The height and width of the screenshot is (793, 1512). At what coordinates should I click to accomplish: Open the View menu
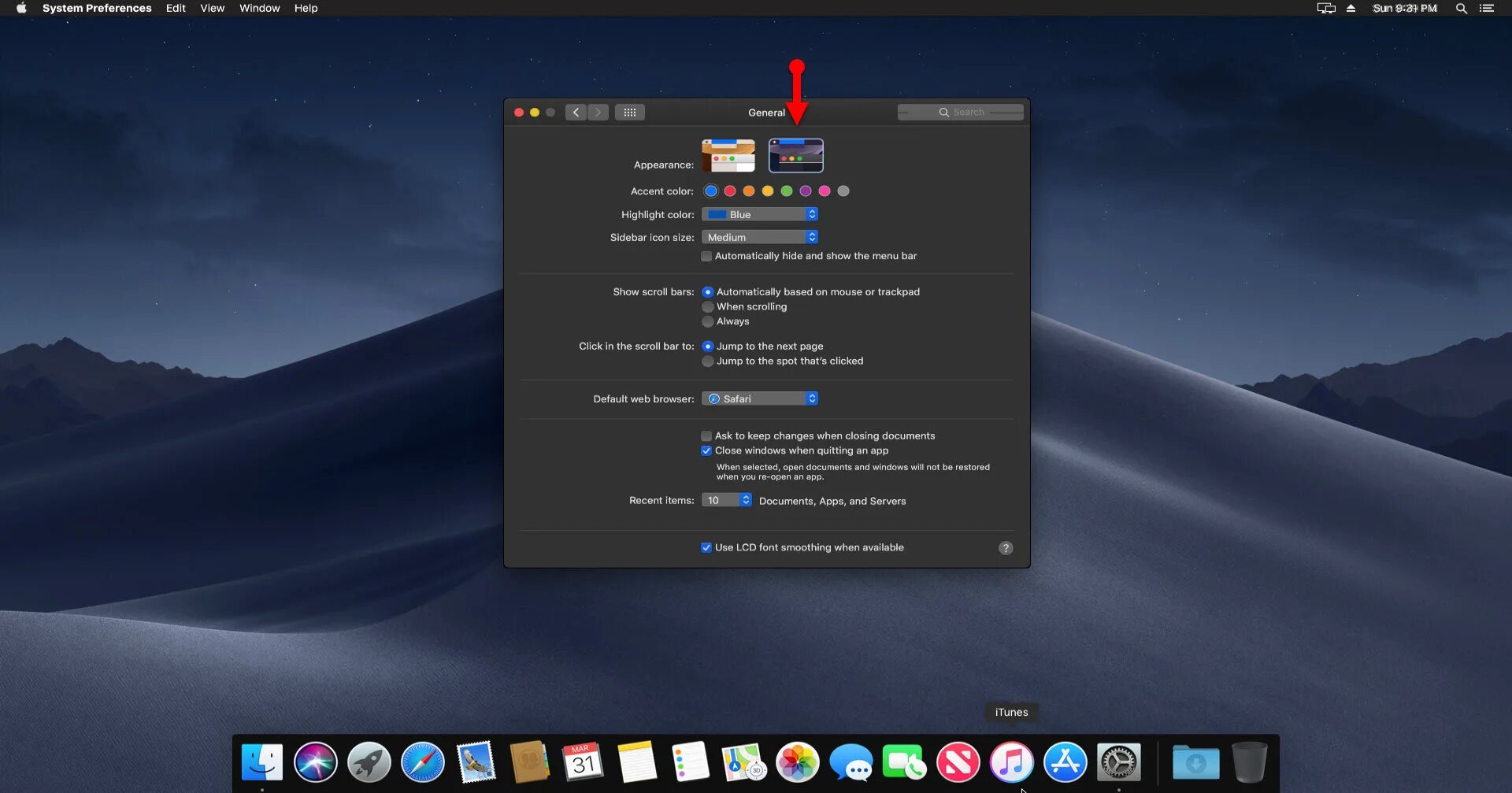coord(213,8)
